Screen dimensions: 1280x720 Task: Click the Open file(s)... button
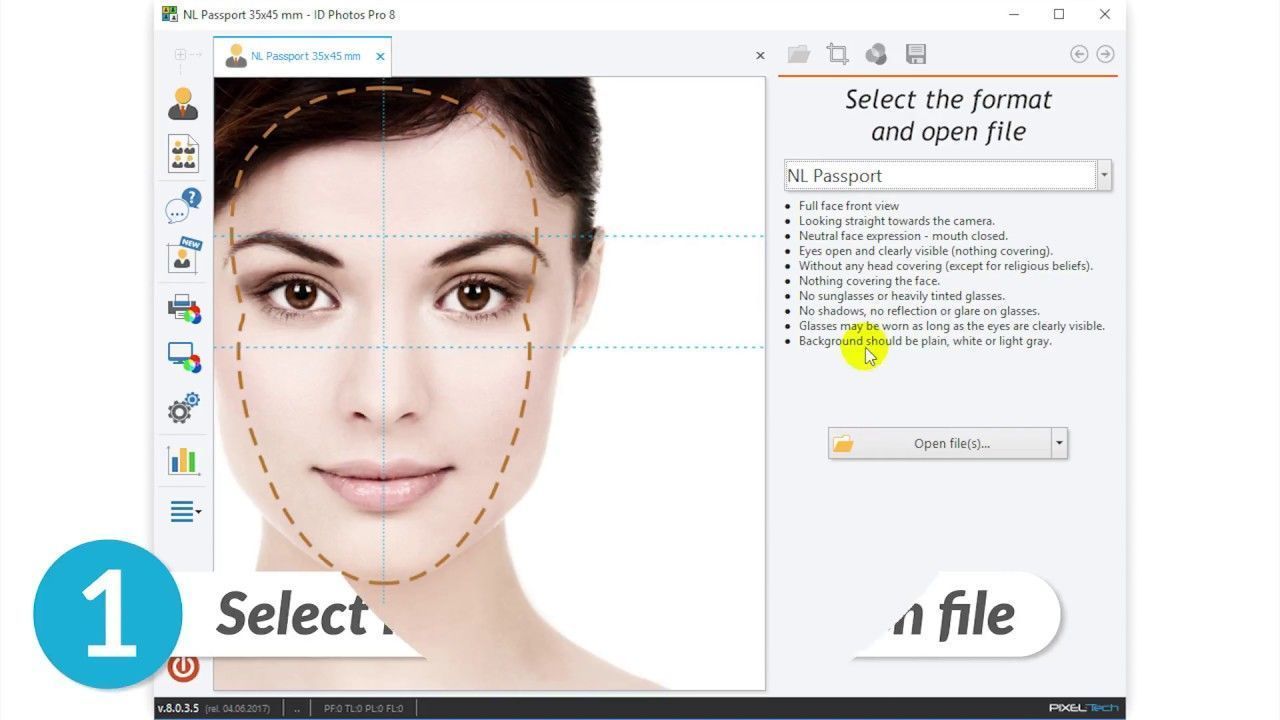pos(940,443)
